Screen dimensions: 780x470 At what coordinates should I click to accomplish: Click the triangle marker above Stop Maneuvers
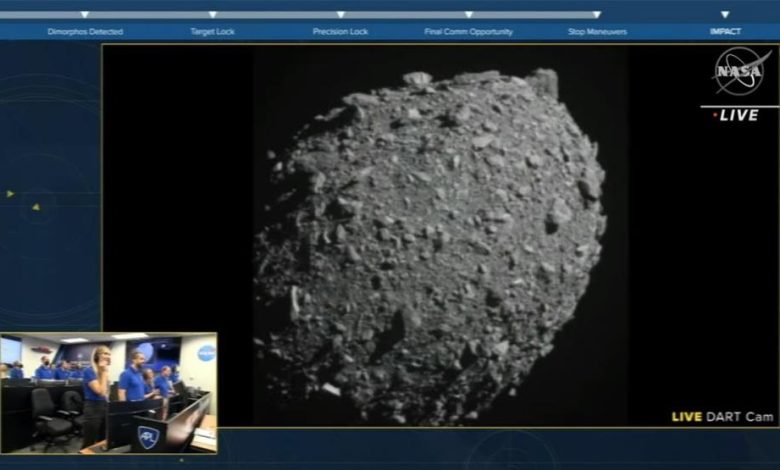coord(597,15)
